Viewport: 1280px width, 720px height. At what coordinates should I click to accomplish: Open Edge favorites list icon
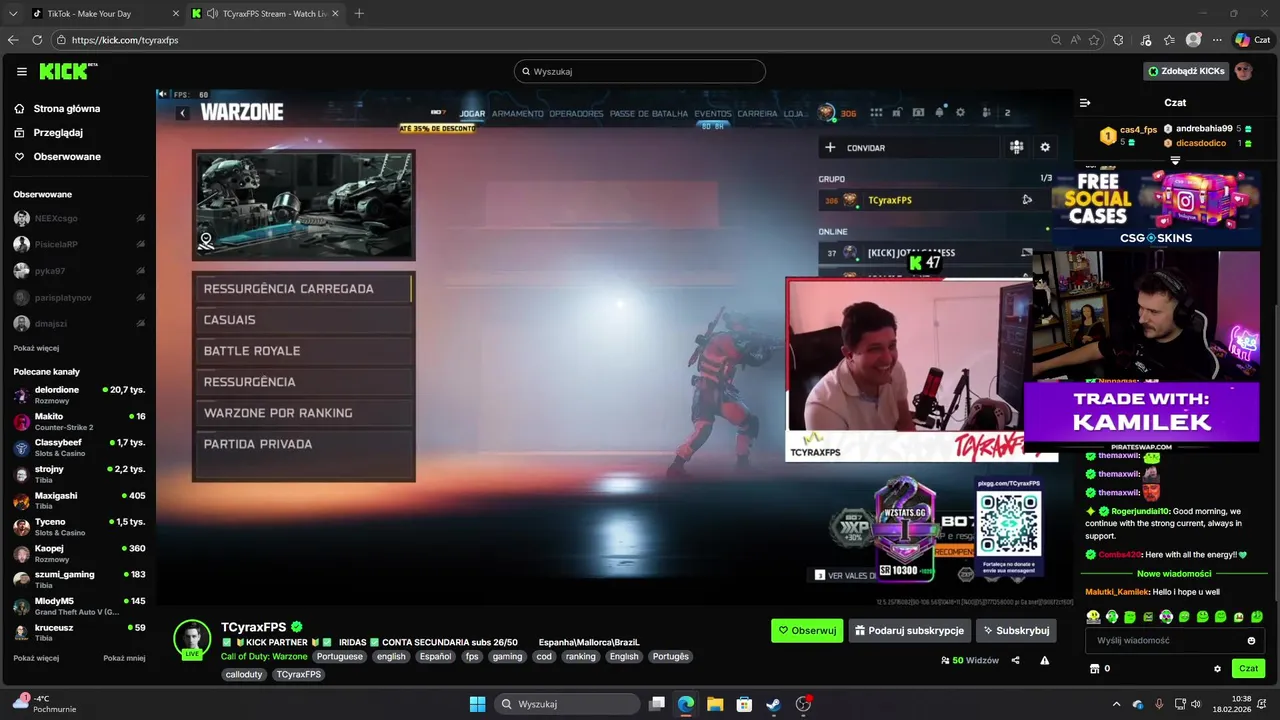click(x=1168, y=40)
